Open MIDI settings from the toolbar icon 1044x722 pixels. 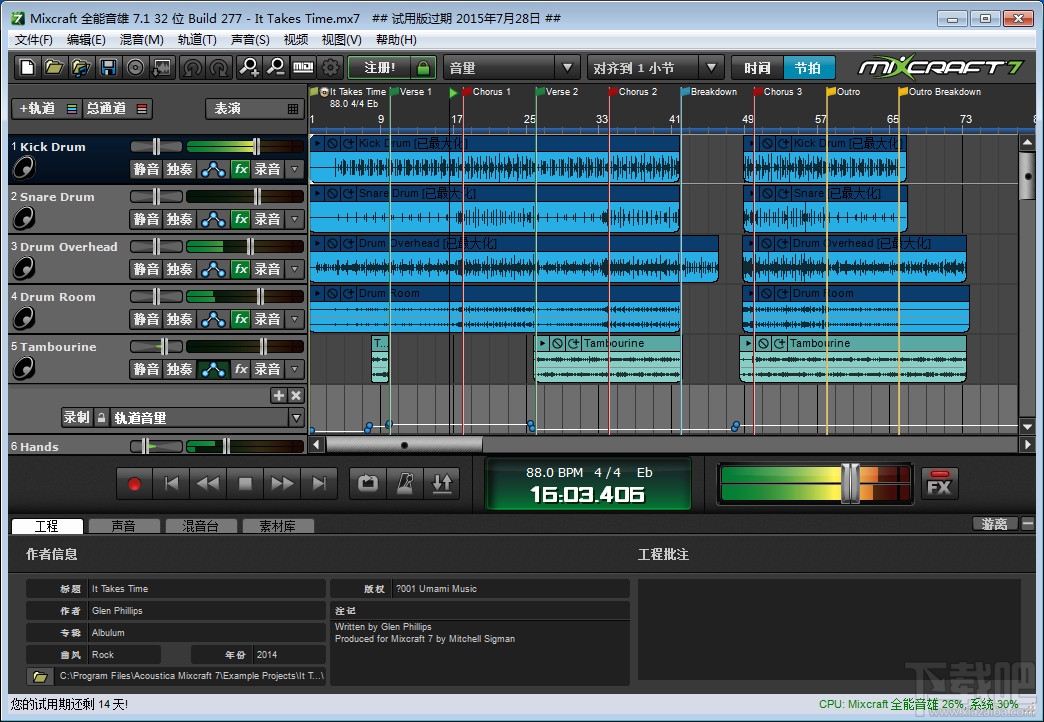[x=303, y=68]
